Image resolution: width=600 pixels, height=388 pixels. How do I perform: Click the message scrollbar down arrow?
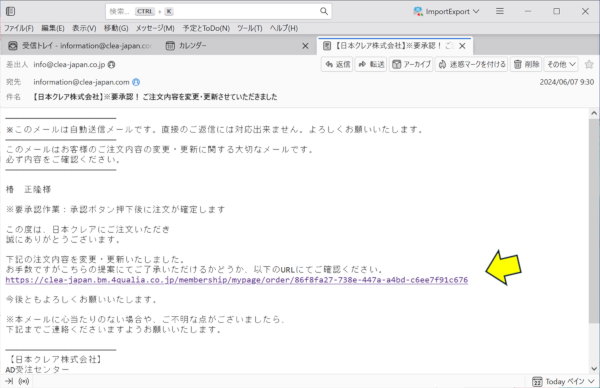(594, 369)
